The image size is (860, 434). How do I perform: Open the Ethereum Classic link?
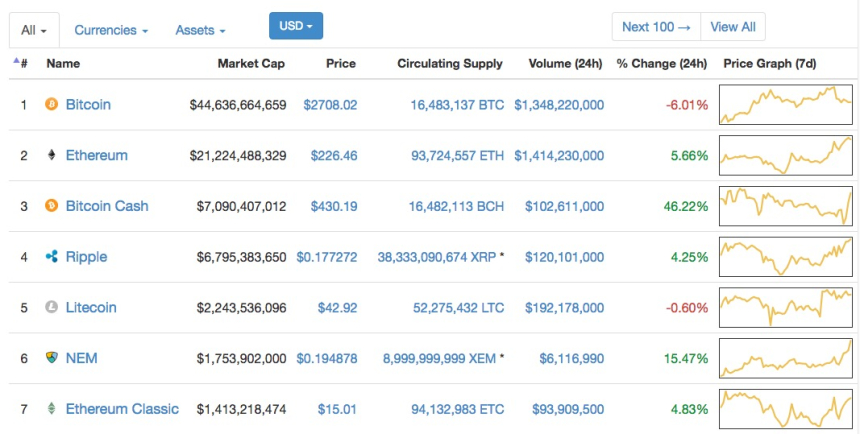coord(122,409)
